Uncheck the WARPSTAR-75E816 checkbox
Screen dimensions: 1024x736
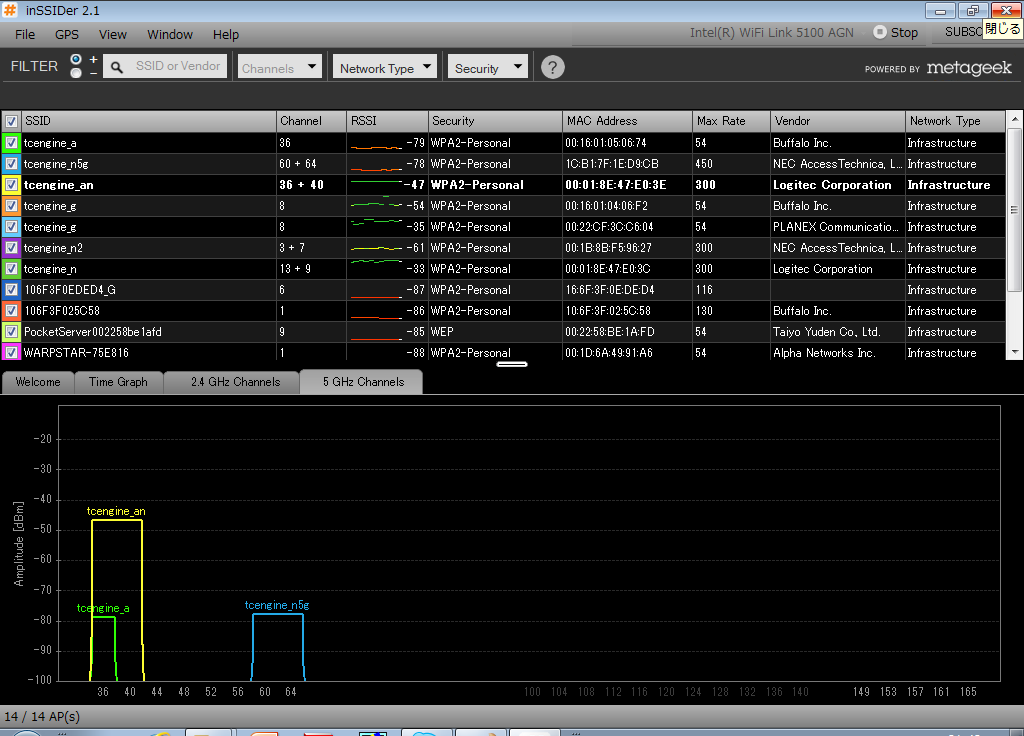11,353
